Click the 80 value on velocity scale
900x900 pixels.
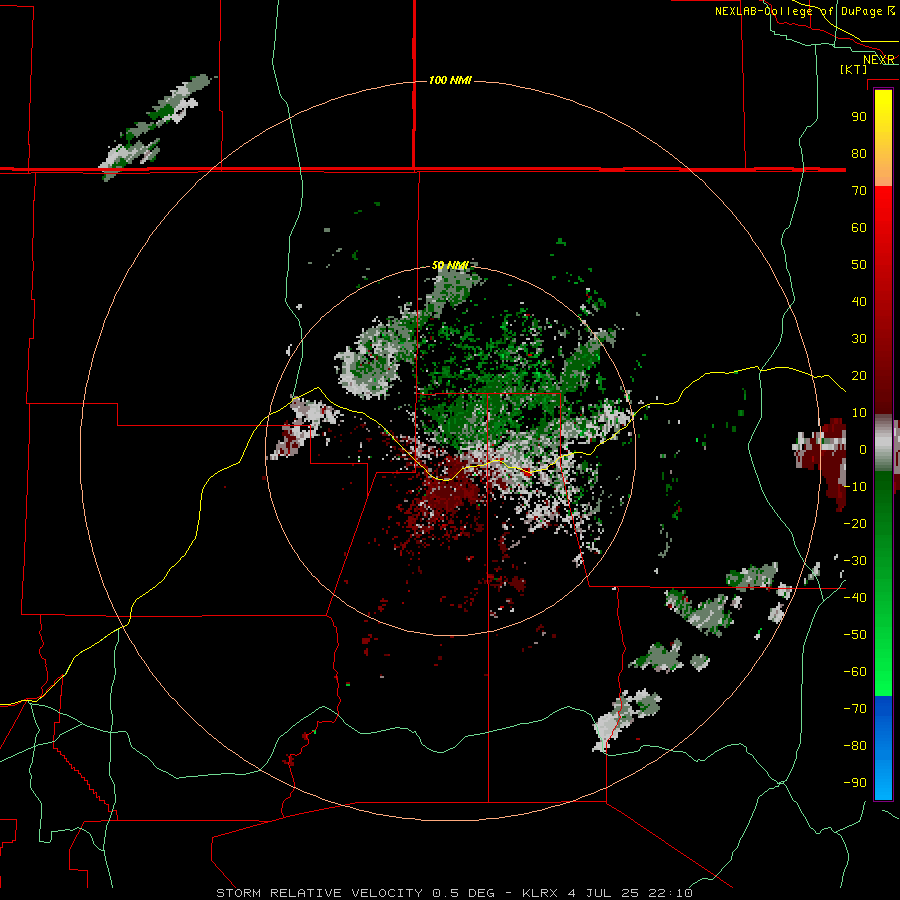click(x=859, y=154)
